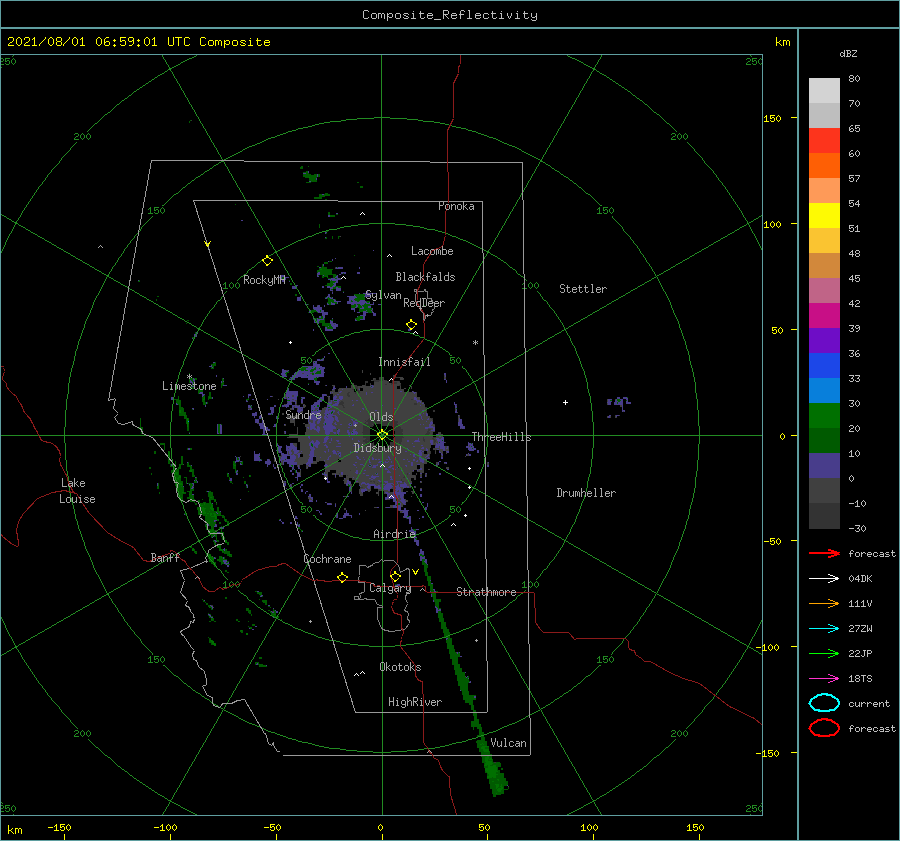
Task: Click the red forecast arrow in legend
Action: pyautogui.click(x=824, y=553)
